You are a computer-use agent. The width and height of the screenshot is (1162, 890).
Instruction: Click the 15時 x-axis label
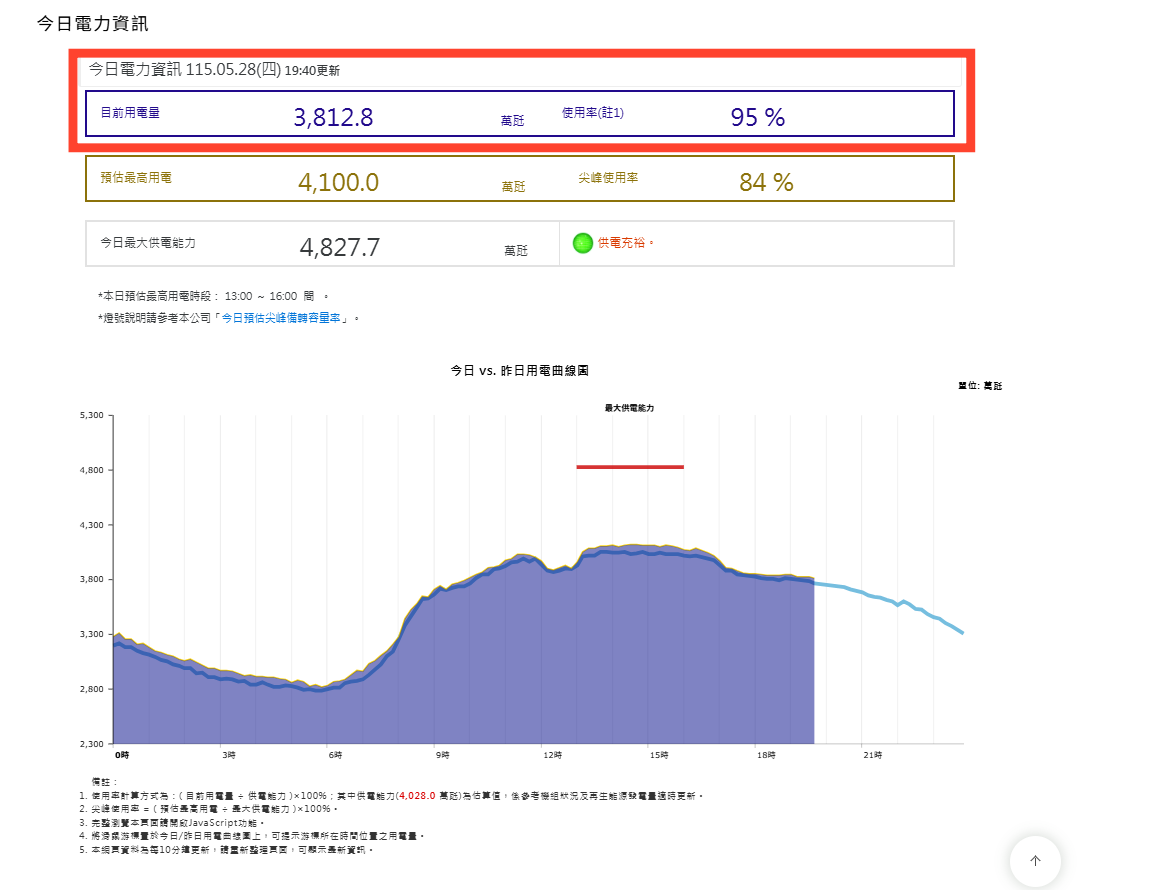[x=659, y=755]
